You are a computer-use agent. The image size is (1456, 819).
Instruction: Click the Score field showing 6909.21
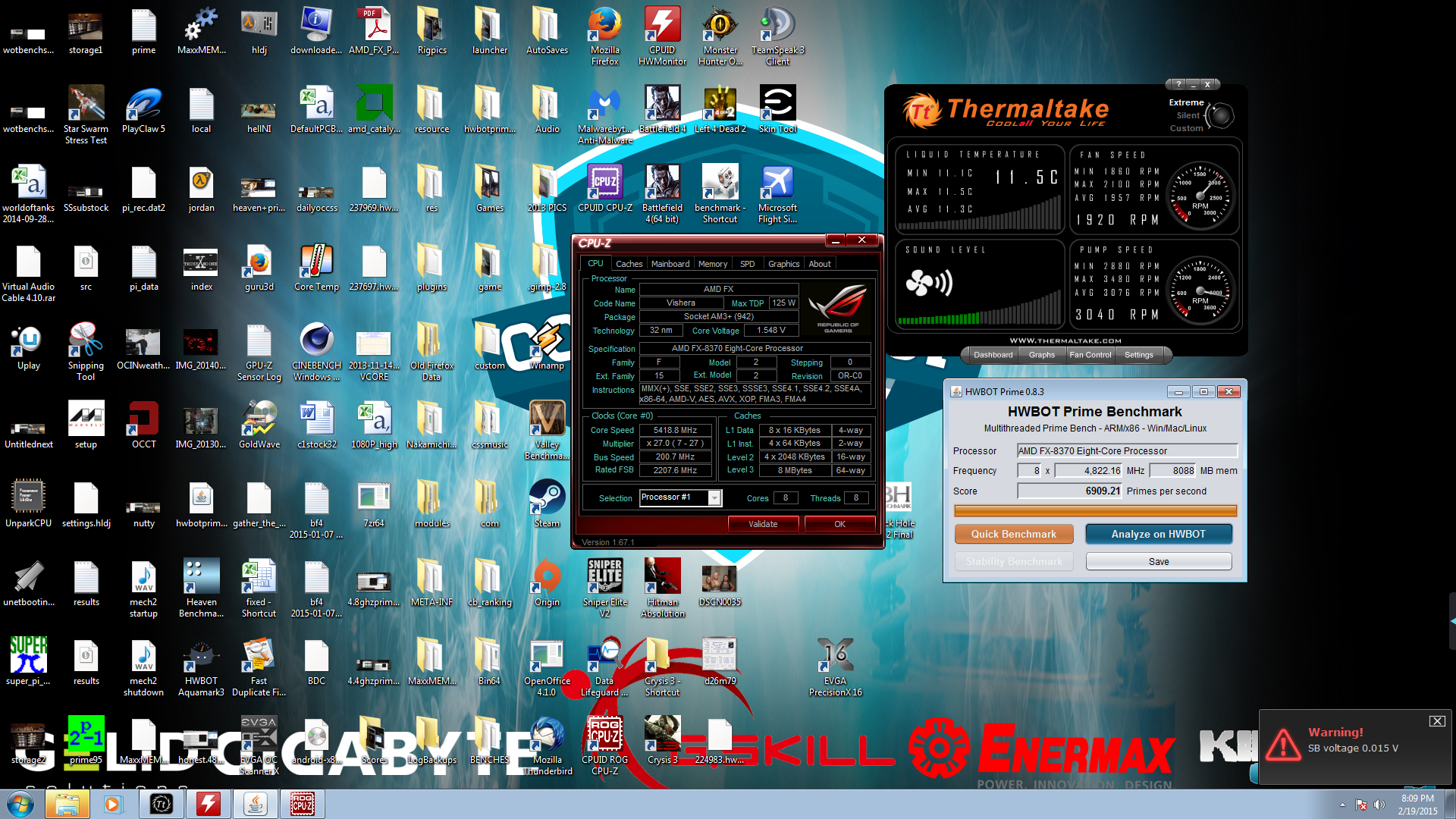click(x=1069, y=491)
